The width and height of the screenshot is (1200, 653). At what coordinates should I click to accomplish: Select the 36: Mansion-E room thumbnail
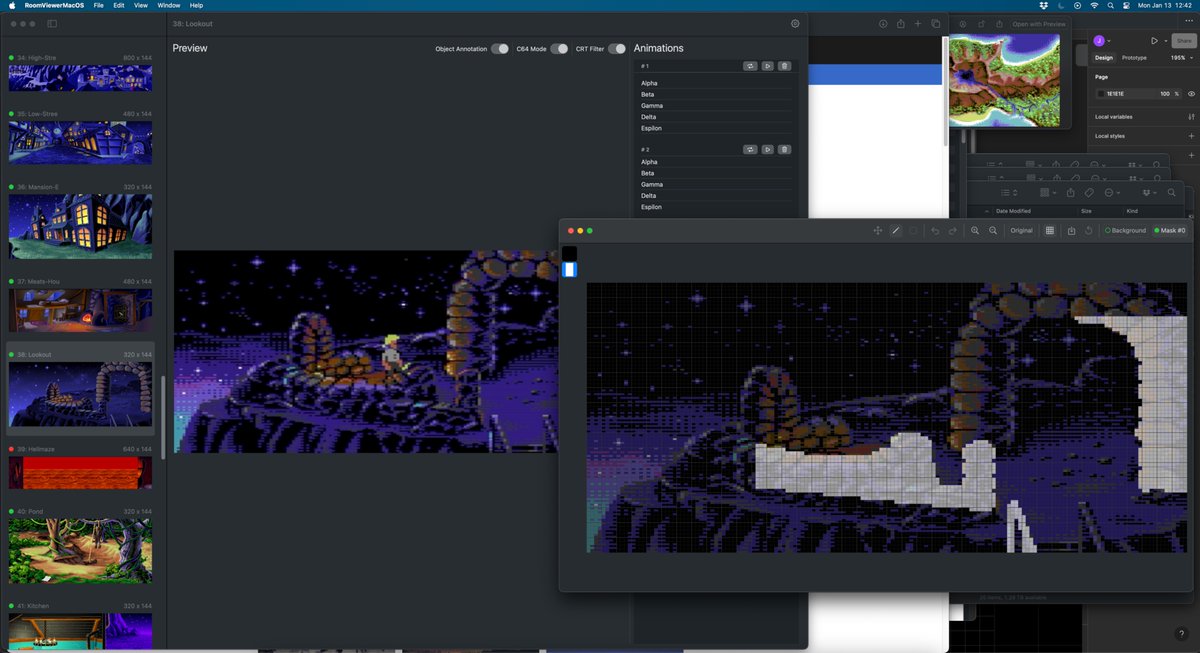(x=80, y=226)
